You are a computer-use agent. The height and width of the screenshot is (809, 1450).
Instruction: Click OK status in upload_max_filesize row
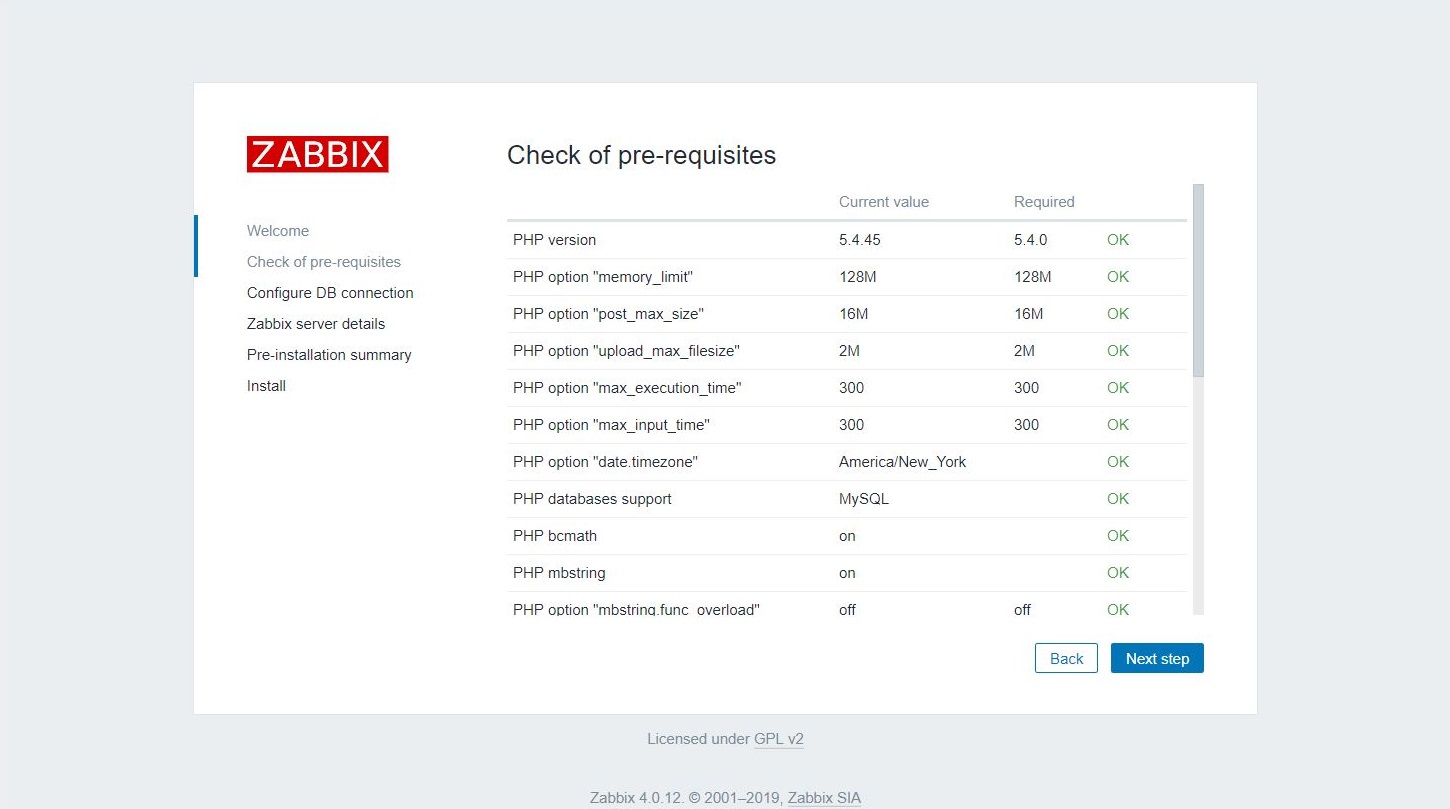pos(1118,351)
